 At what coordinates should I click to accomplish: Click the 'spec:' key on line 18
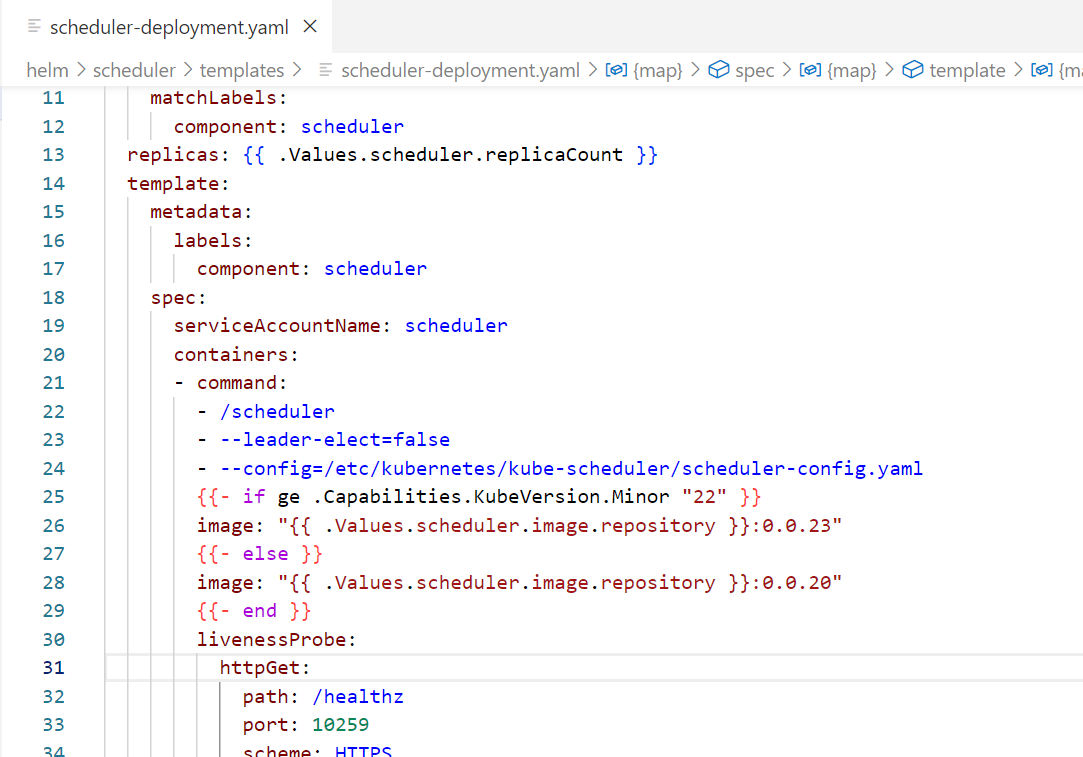pos(178,298)
